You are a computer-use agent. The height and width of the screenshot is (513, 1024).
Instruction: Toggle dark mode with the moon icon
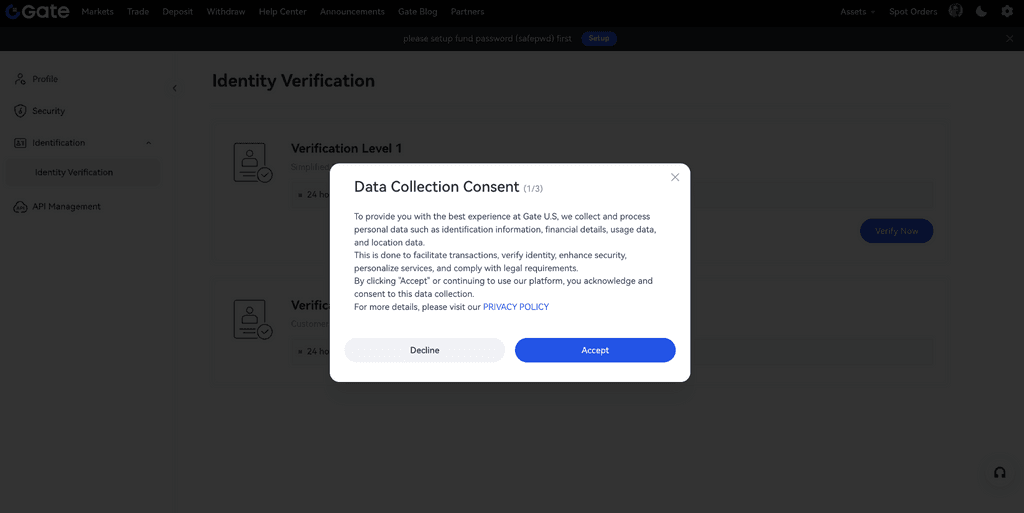pos(981,11)
